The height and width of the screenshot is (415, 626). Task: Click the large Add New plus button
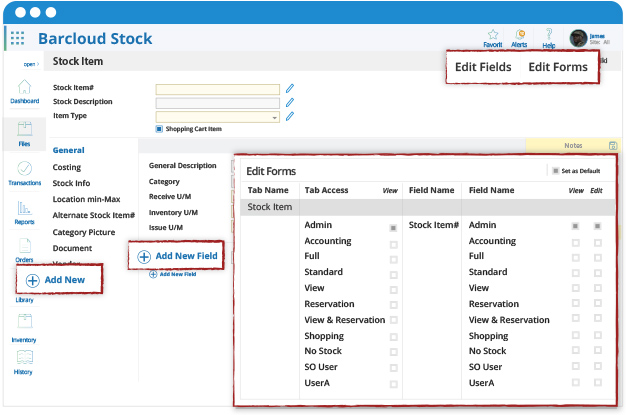click(x=59, y=280)
